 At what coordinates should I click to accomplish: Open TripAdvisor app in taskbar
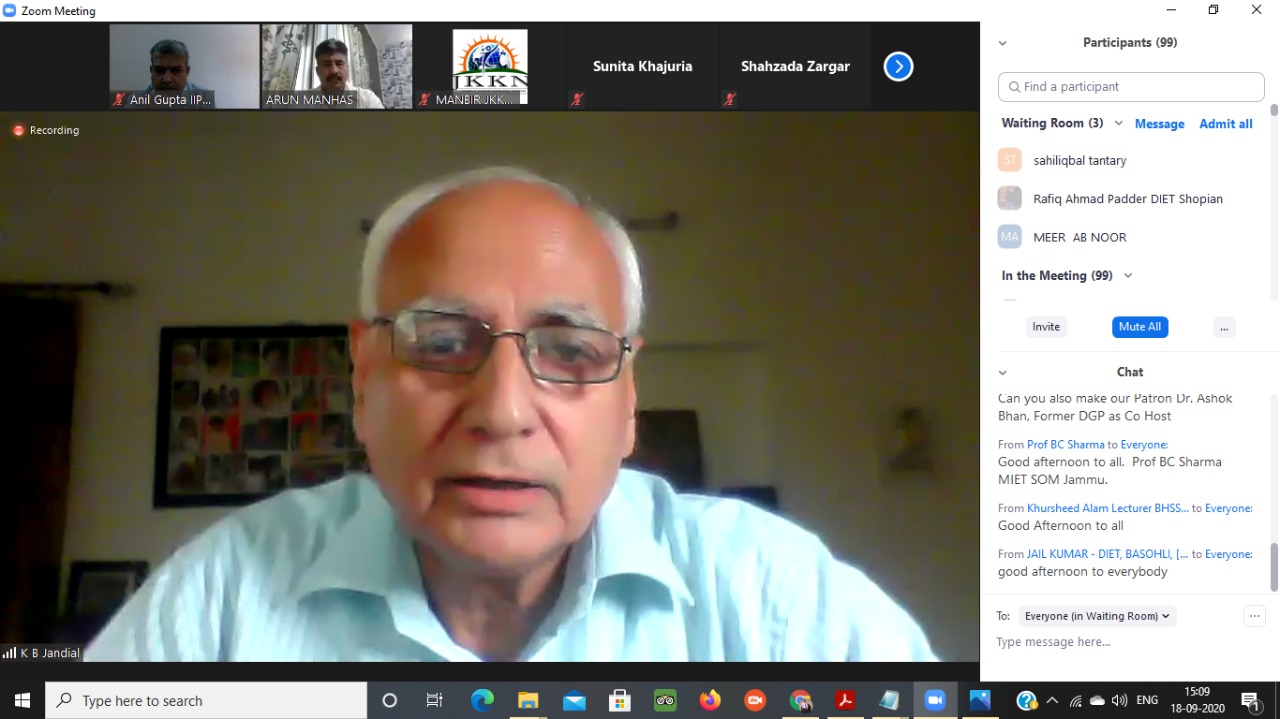(x=665, y=700)
